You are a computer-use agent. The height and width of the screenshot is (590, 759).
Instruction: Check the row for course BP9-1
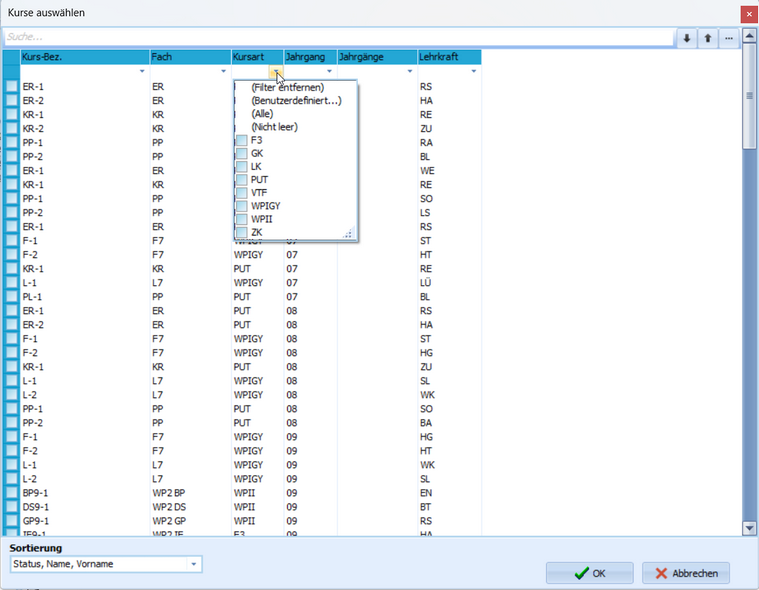tap(12, 493)
